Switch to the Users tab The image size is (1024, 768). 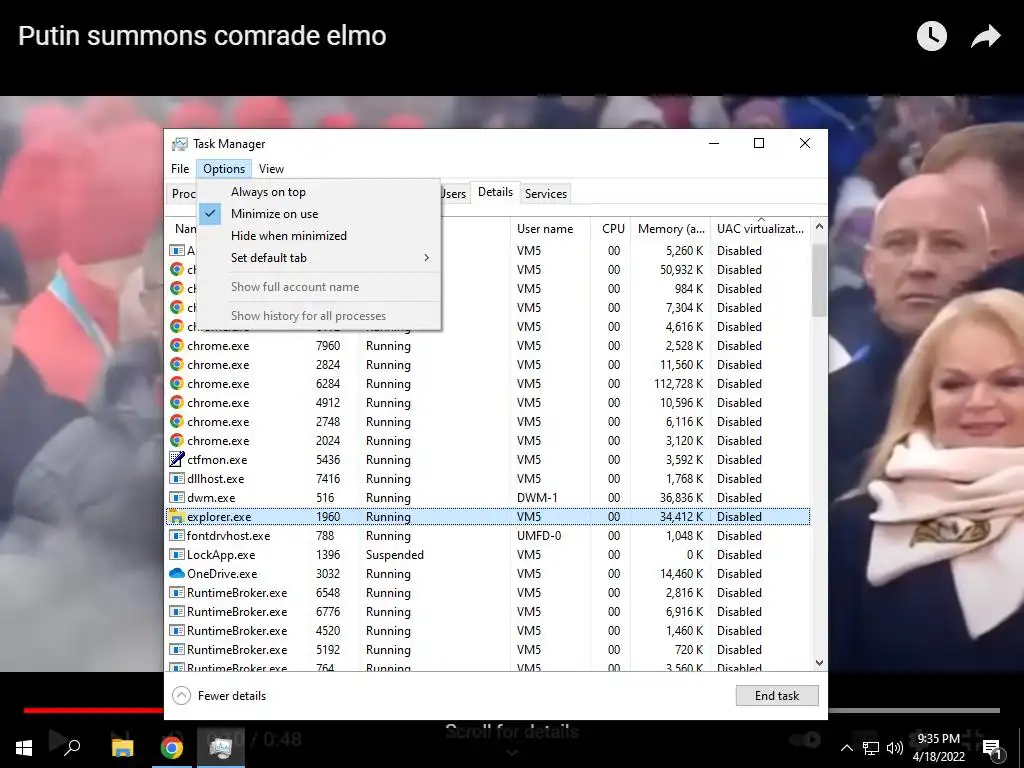[454, 194]
